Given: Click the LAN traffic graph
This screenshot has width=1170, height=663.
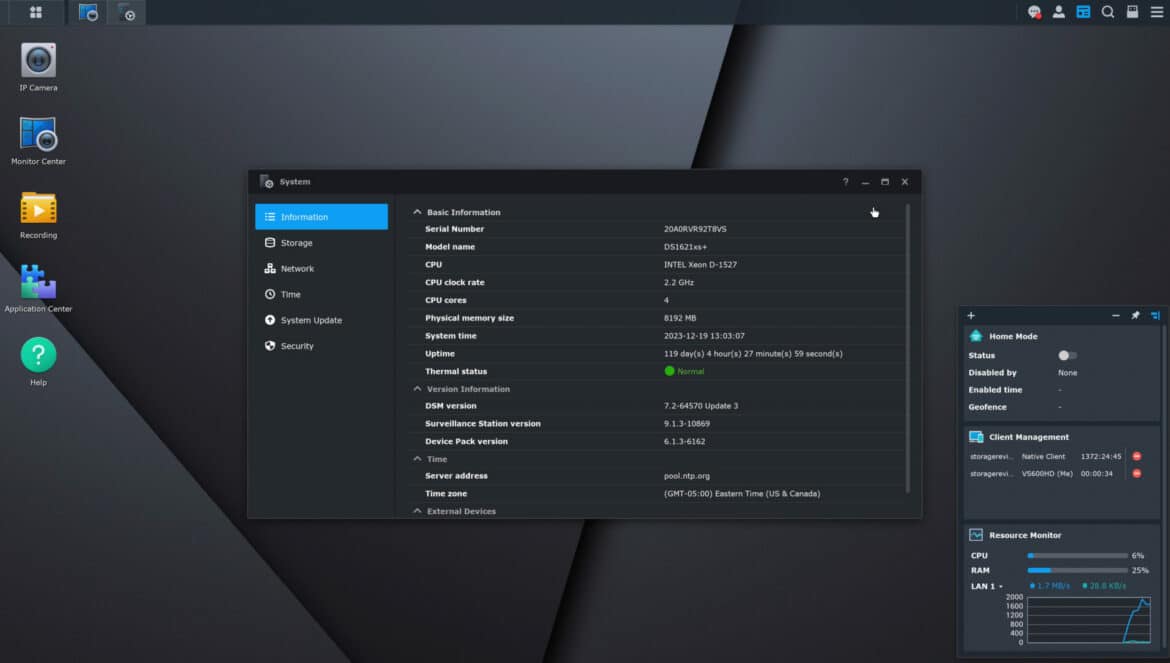Looking at the screenshot, I should coord(1089,620).
